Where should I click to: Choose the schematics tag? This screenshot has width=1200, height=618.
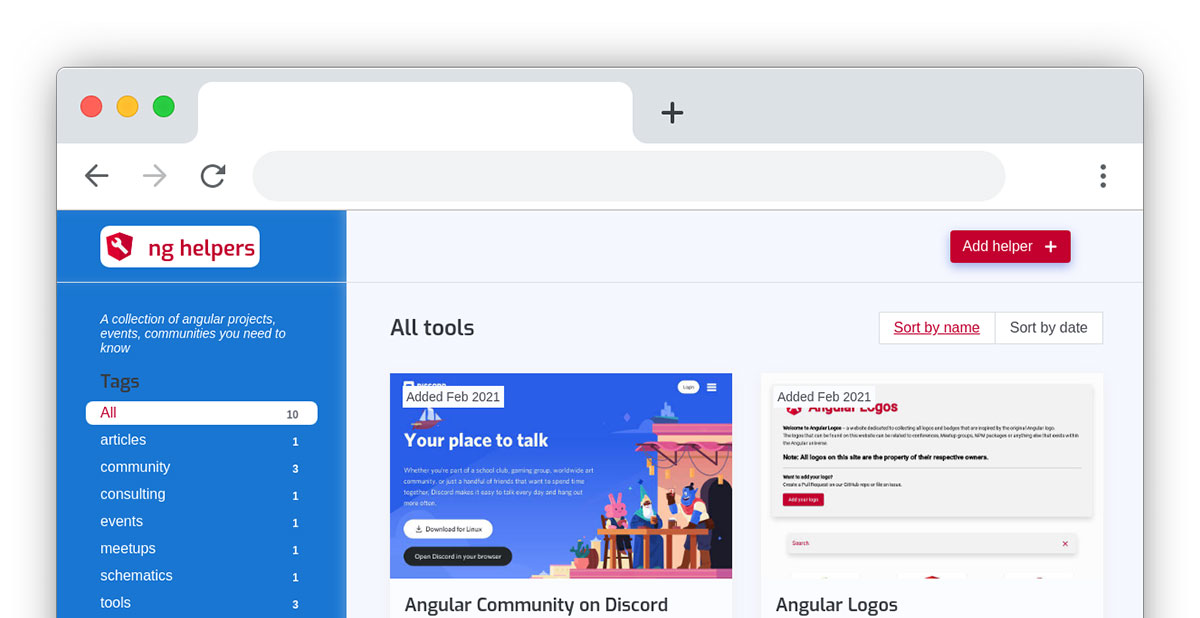point(136,575)
